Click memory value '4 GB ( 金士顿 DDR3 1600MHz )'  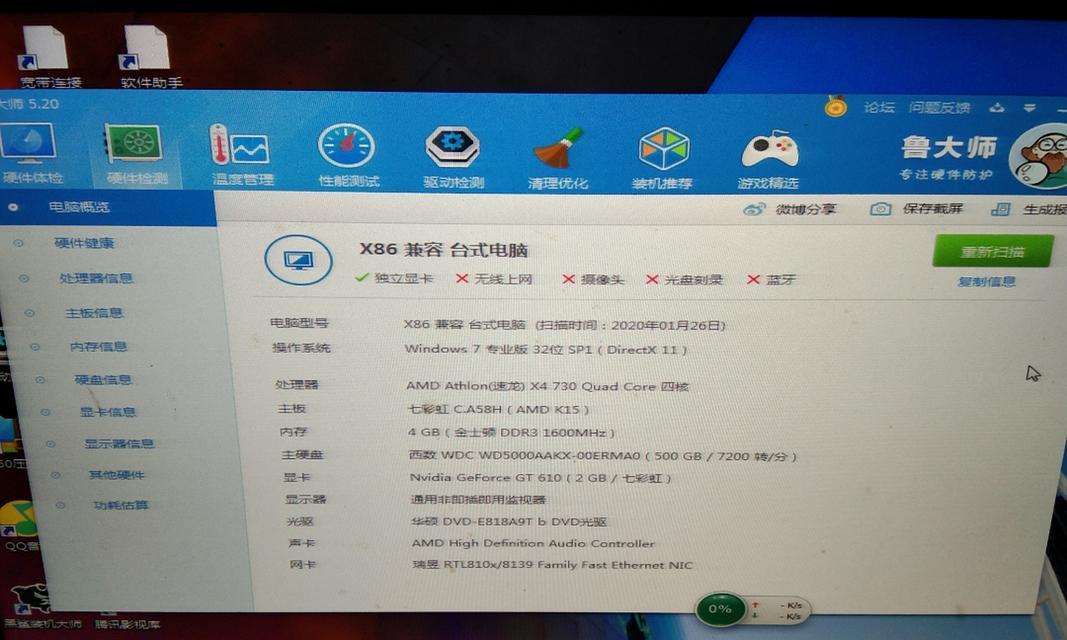coord(512,433)
